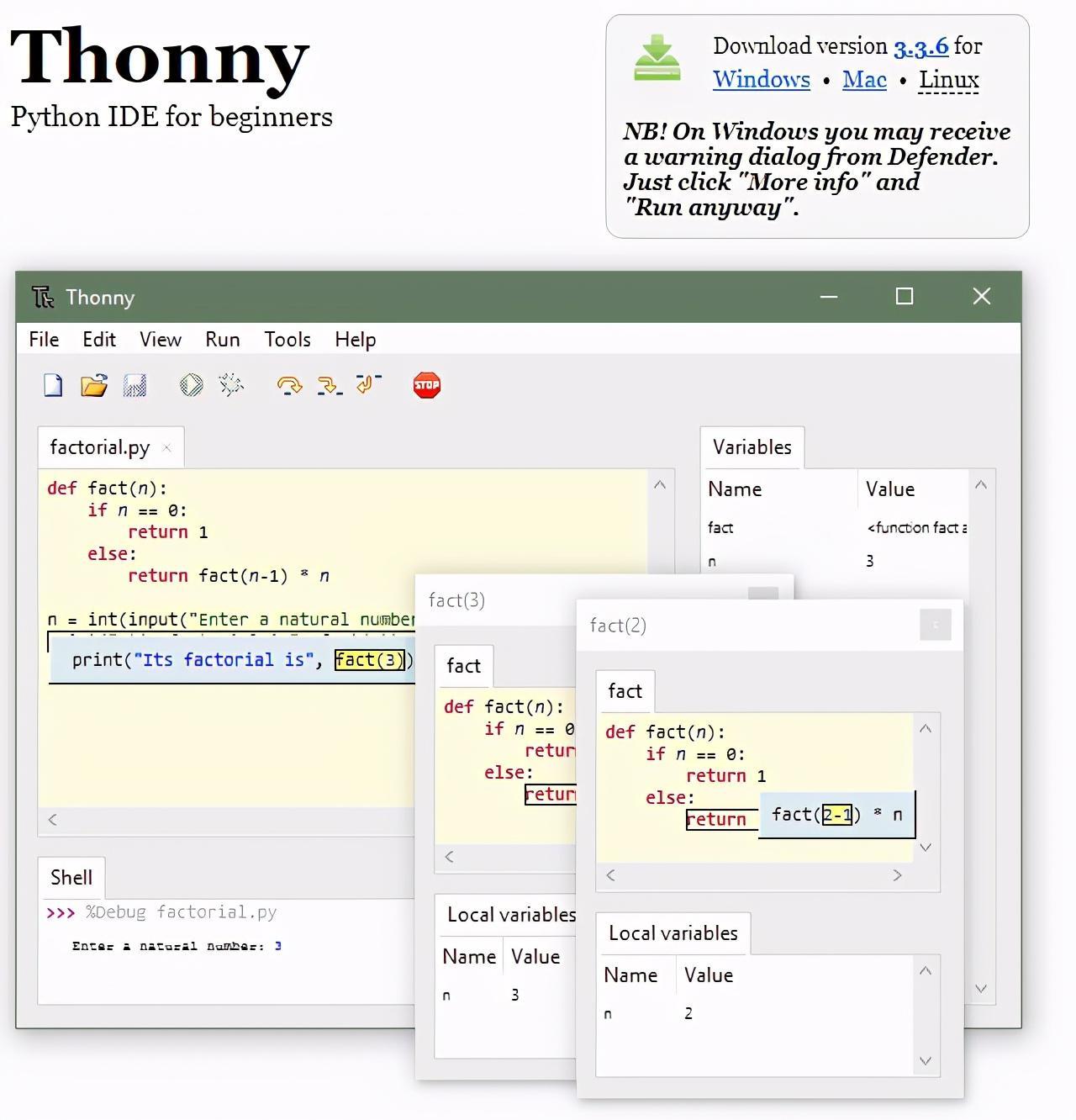Open the Edit menu

tap(99, 339)
